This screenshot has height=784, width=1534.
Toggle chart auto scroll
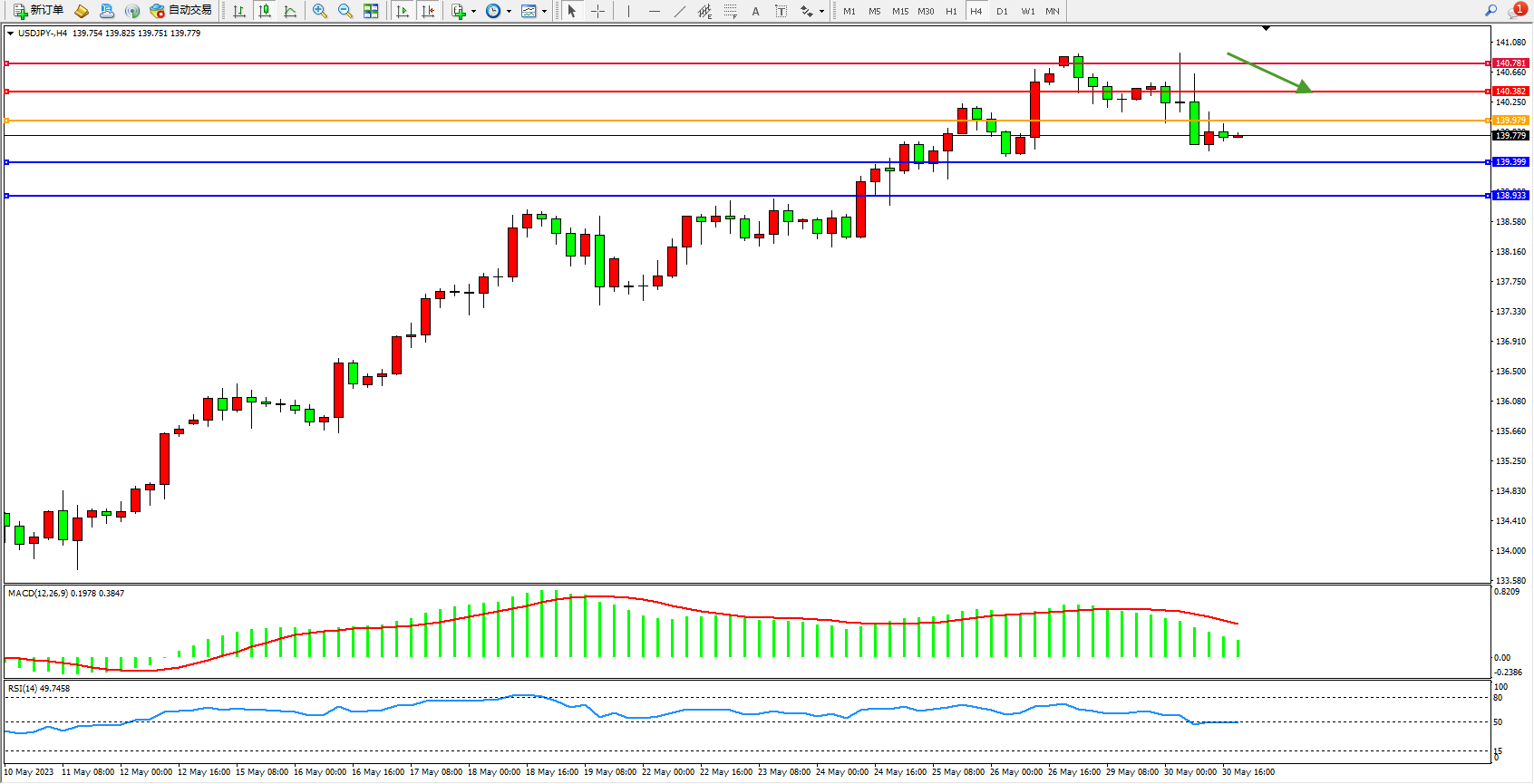(403, 11)
